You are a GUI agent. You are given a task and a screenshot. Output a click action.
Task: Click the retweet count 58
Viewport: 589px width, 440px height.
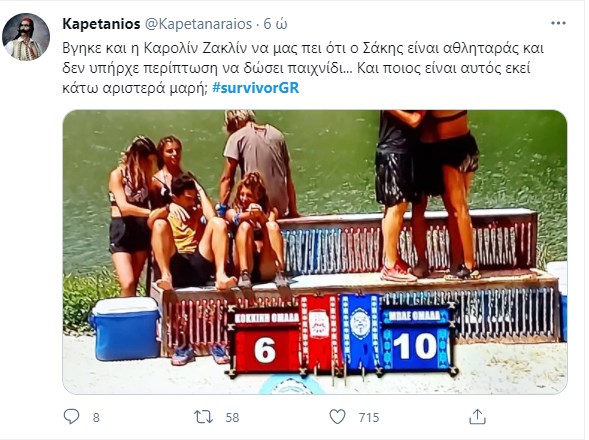(x=232, y=417)
